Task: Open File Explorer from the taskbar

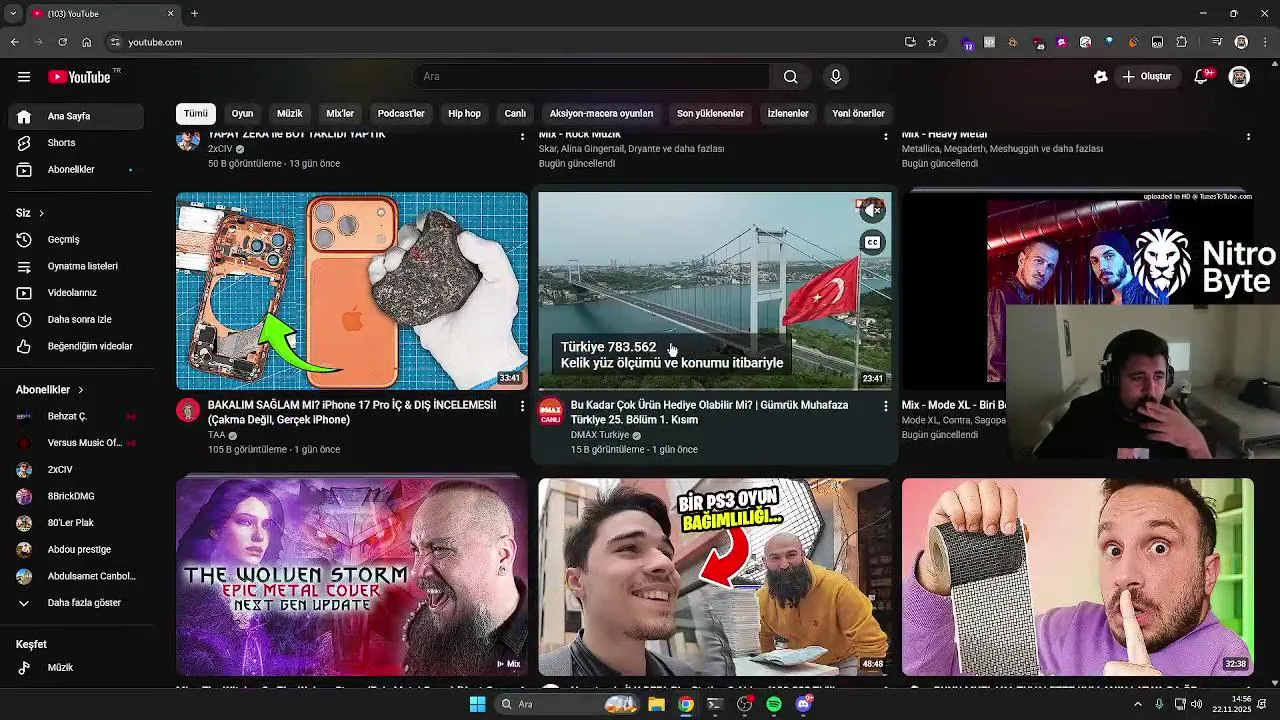Action: pyautogui.click(x=656, y=704)
